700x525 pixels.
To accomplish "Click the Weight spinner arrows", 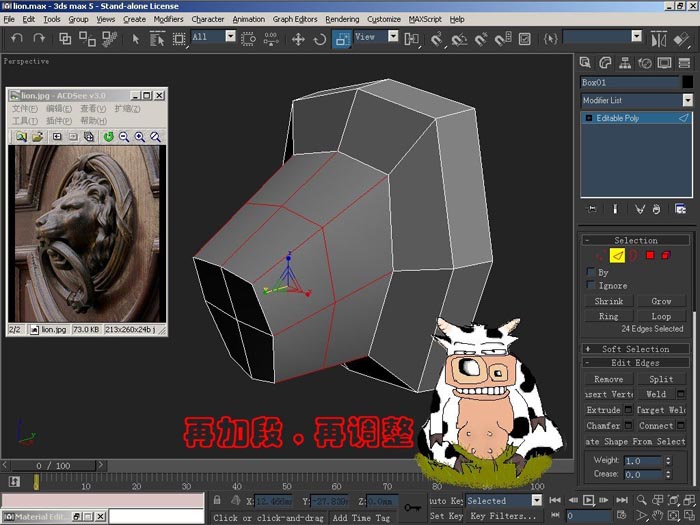I will [x=668, y=460].
